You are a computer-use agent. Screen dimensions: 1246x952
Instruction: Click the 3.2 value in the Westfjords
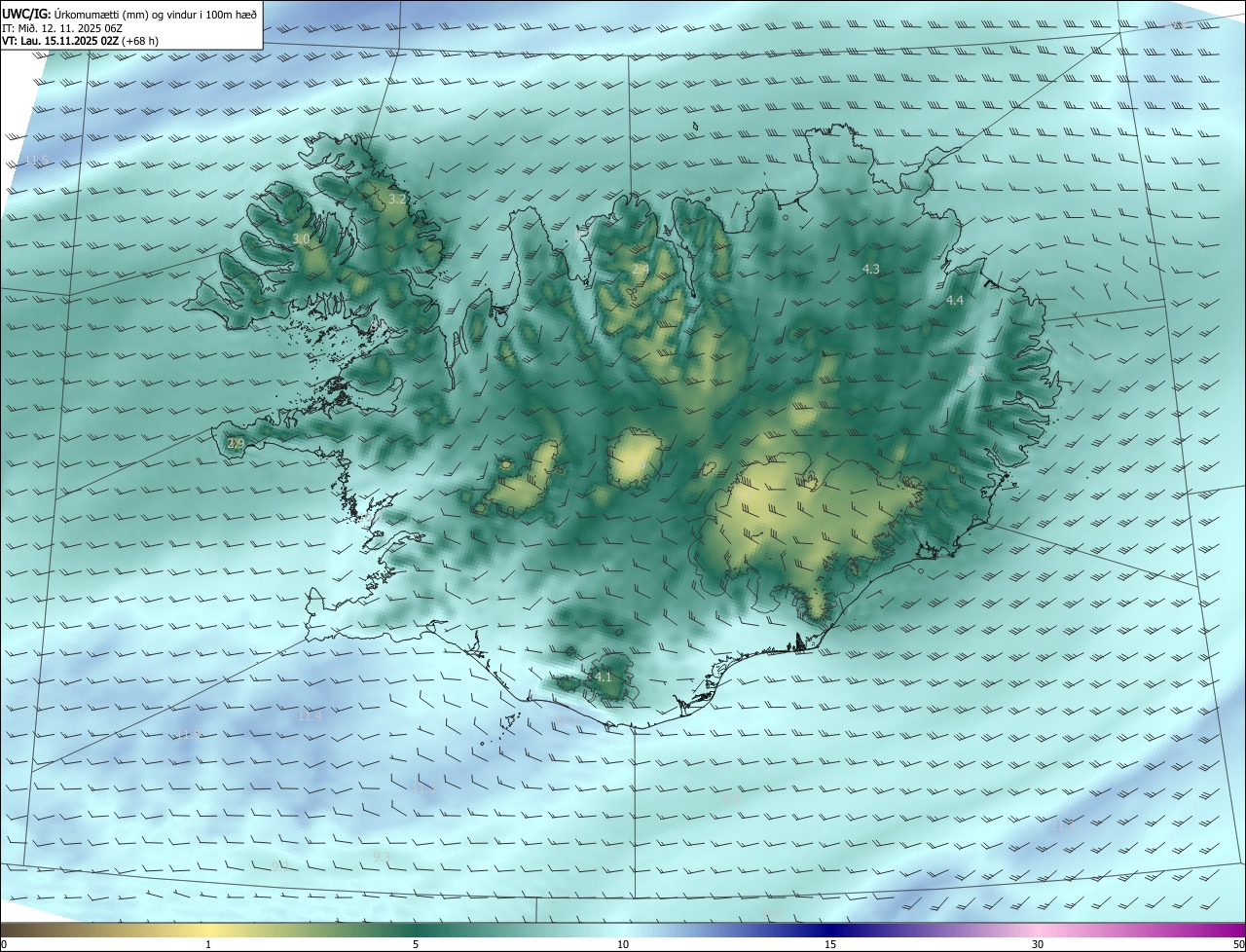point(398,199)
